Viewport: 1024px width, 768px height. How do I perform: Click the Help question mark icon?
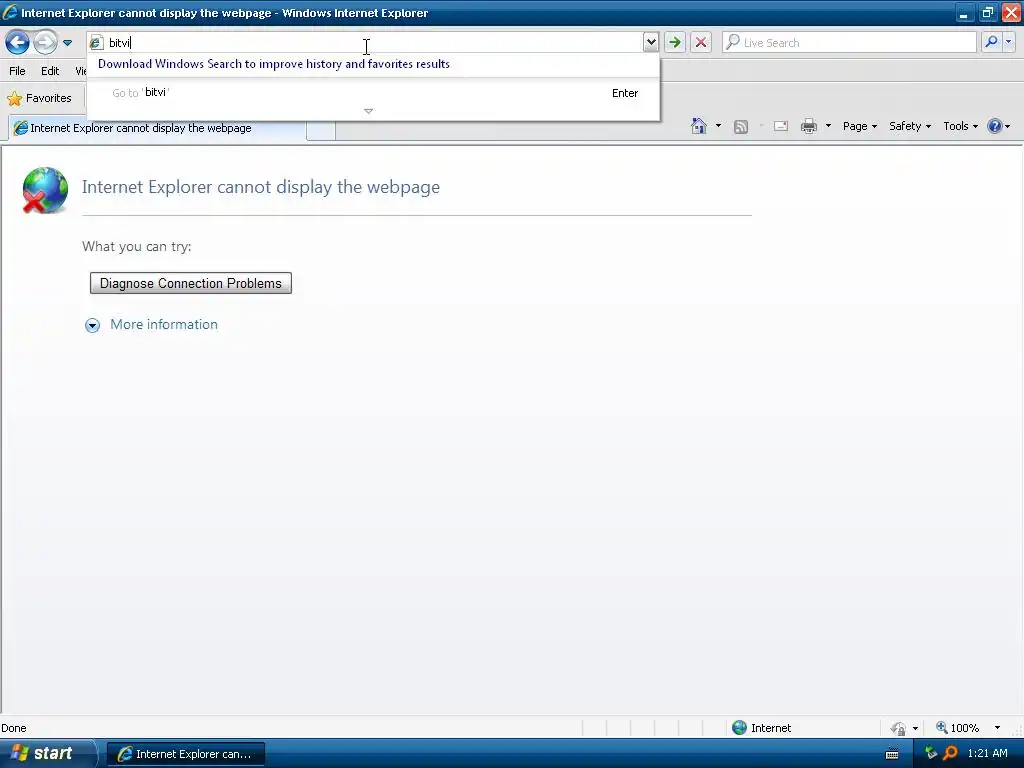point(995,126)
